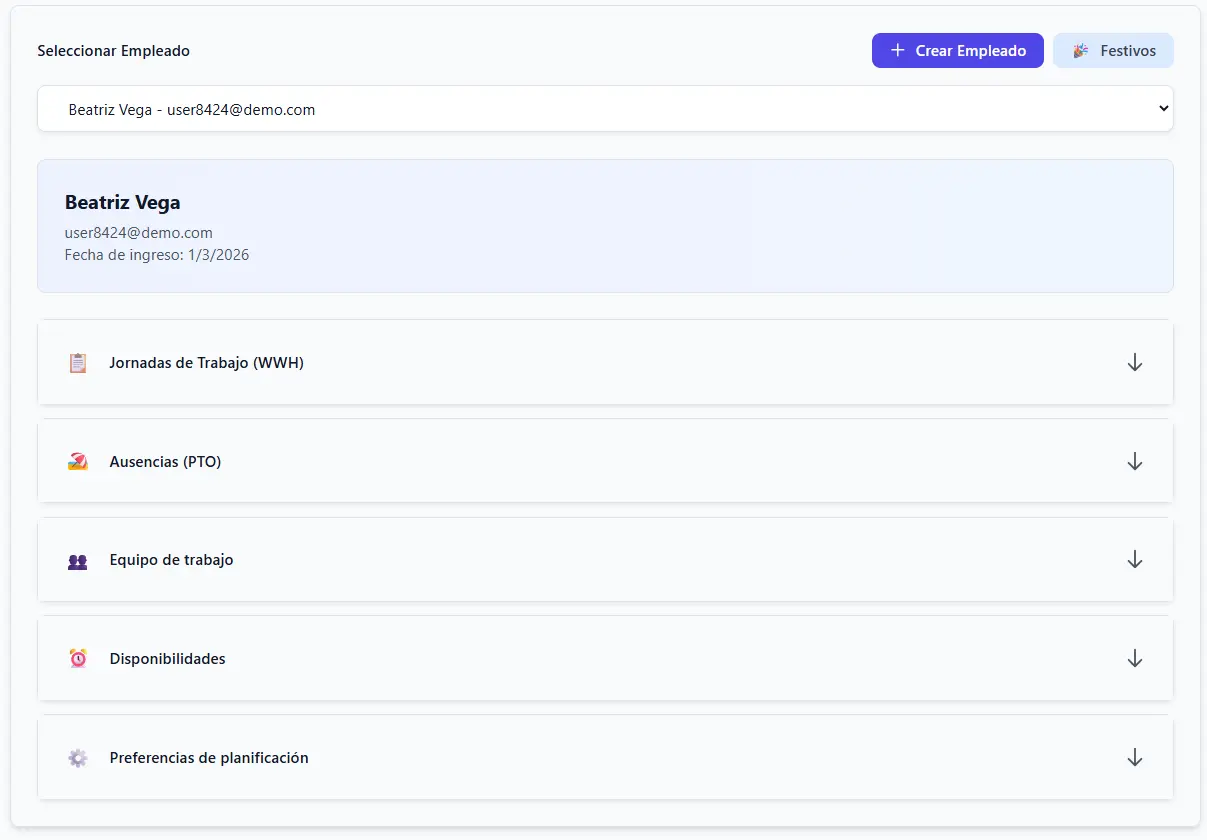
Task: Click the Jornadas de Trabajo (WWH) title
Action: click(x=207, y=363)
